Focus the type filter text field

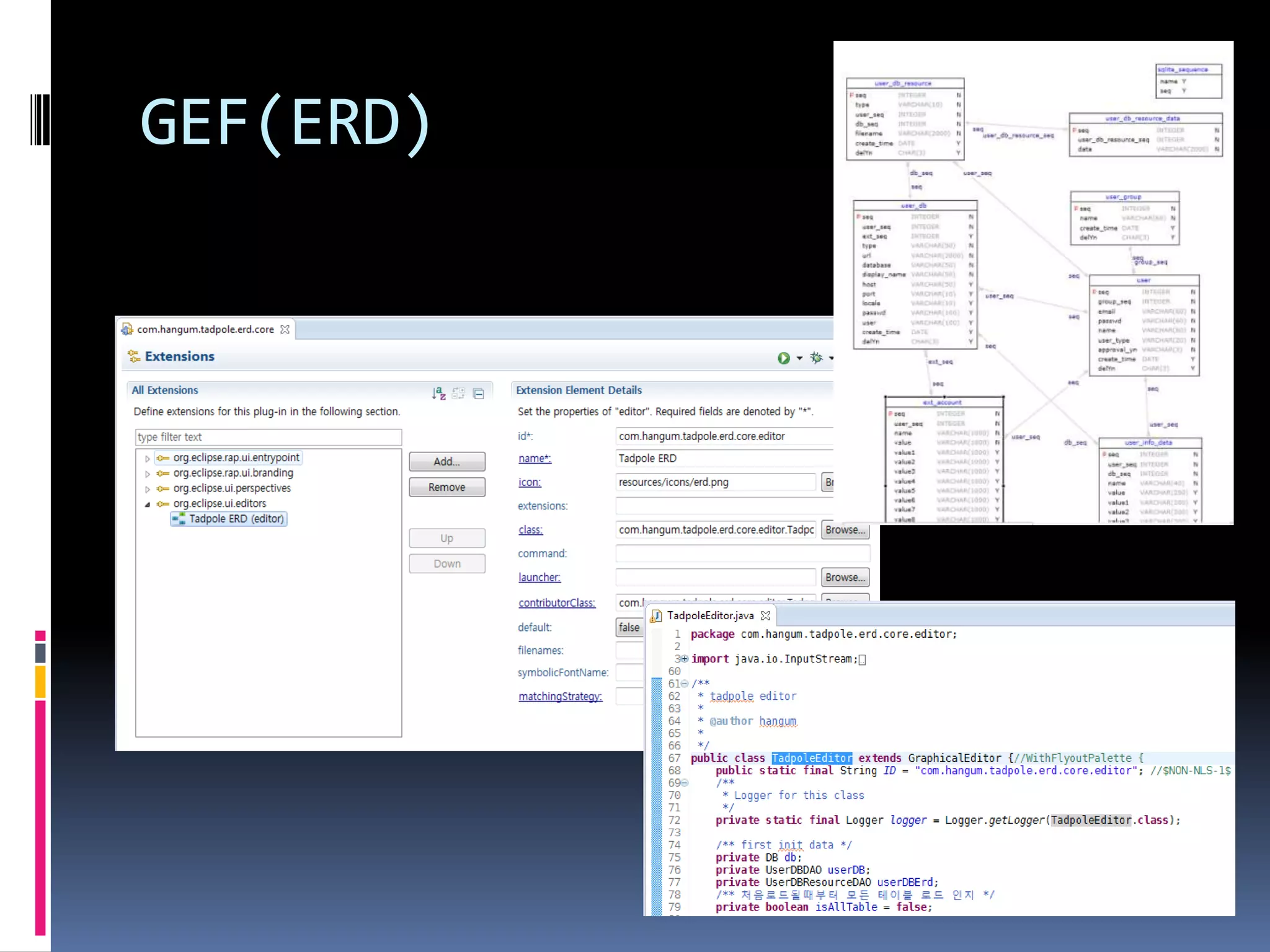pyautogui.click(x=268, y=437)
